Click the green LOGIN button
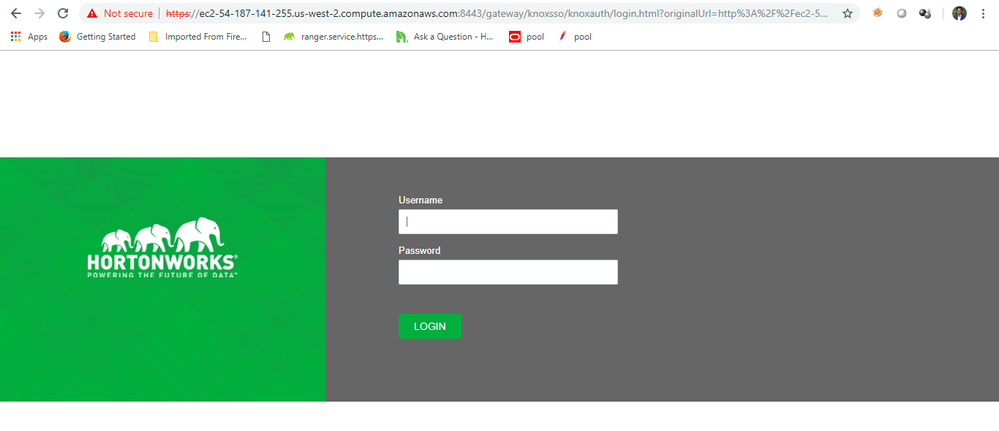 pyautogui.click(x=430, y=326)
